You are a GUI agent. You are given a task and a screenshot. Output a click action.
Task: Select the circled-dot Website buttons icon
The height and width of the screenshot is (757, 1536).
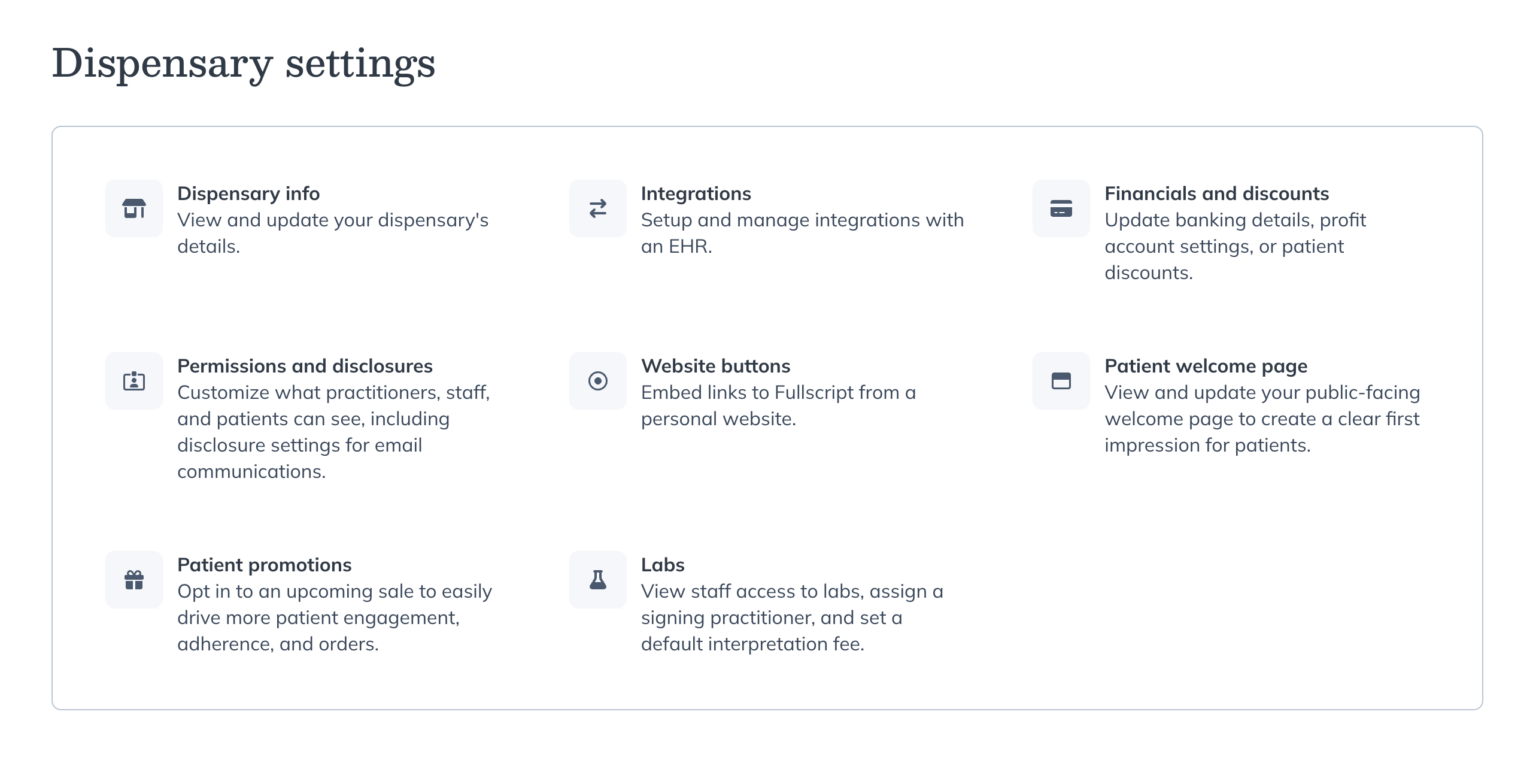point(597,381)
